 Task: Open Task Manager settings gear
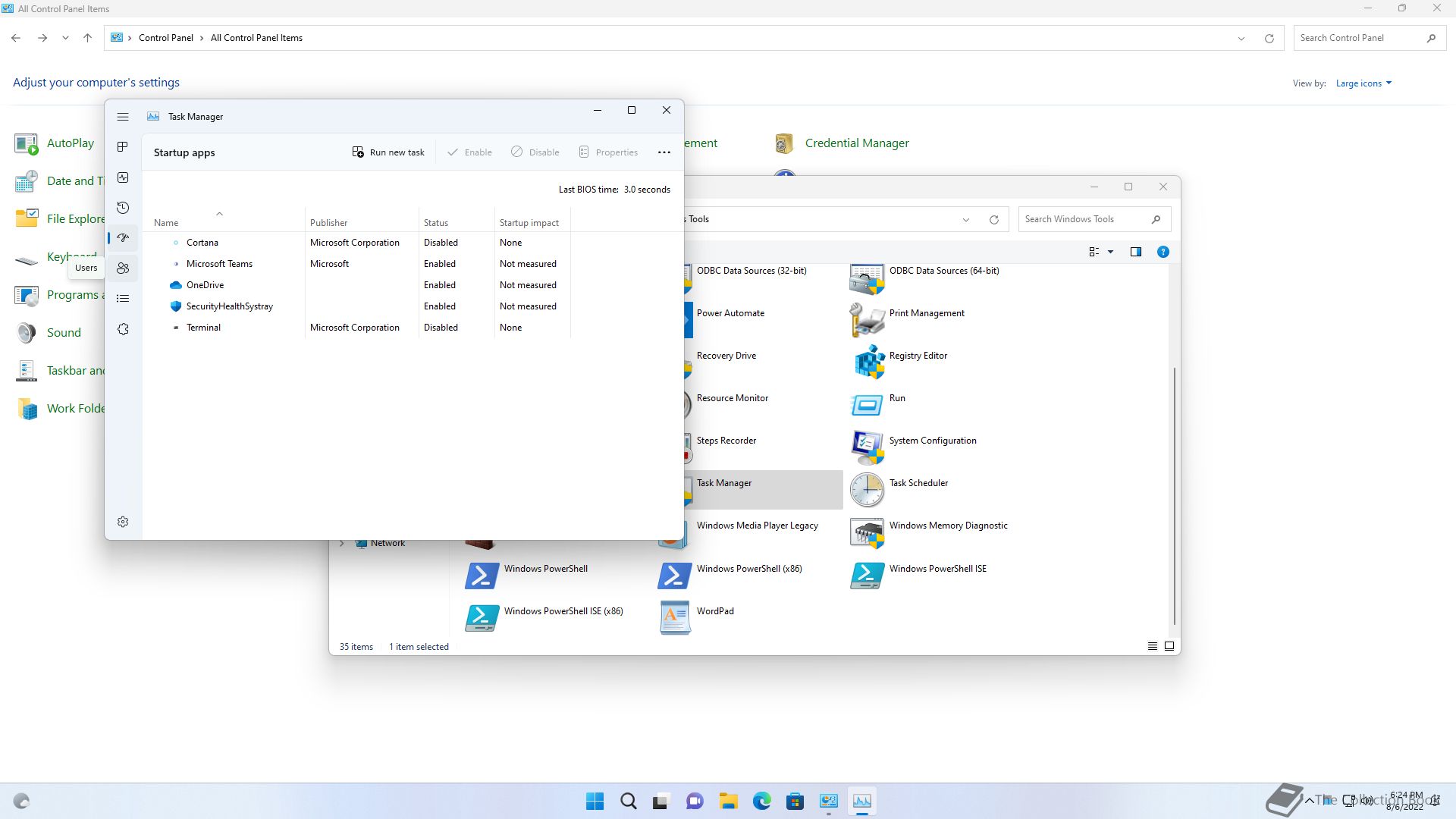(x=123, y=522)
